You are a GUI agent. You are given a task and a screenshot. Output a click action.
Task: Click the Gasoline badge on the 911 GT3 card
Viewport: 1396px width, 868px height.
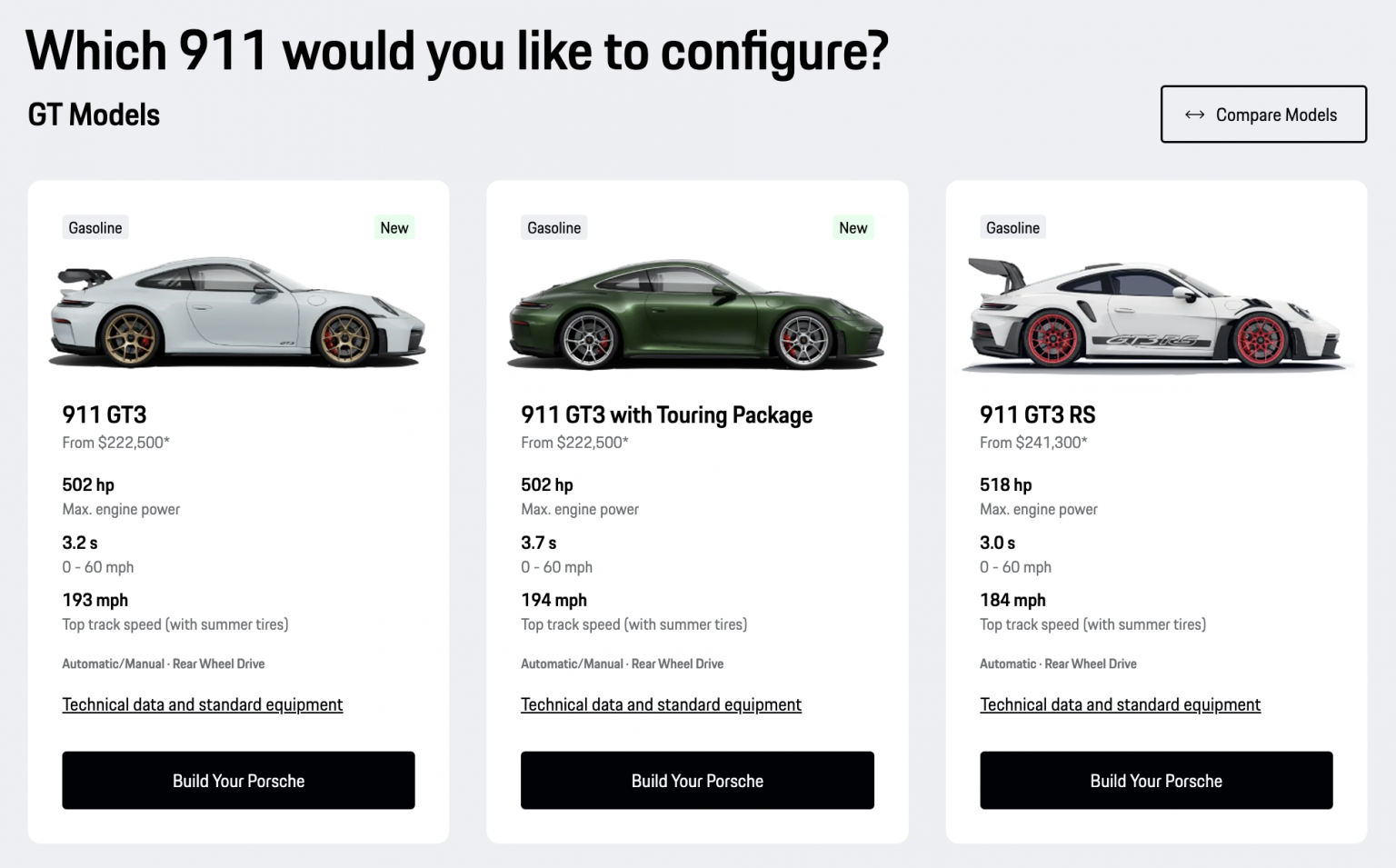point(95,227)
